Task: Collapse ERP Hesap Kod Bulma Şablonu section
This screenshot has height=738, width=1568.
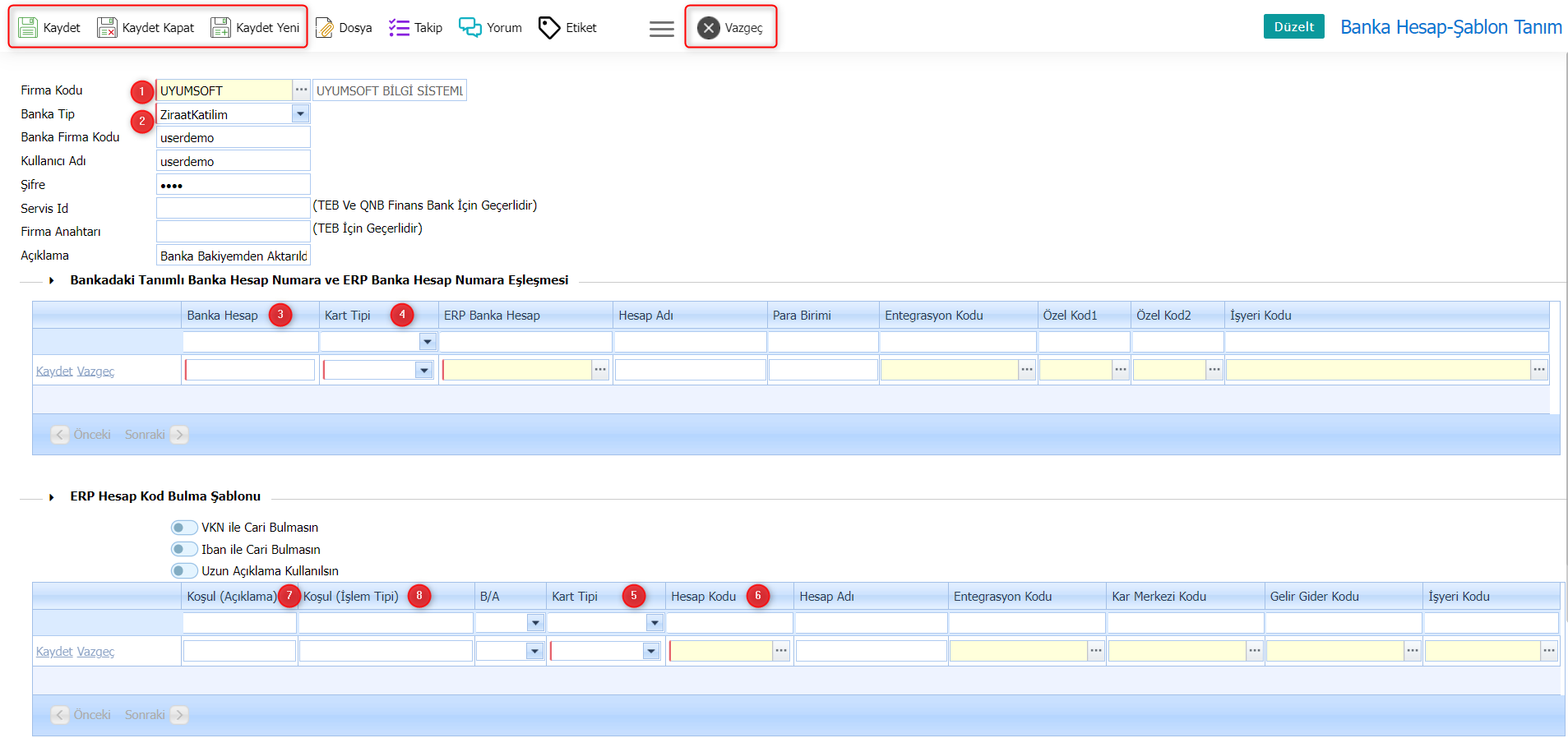Action: pos(52,496)
